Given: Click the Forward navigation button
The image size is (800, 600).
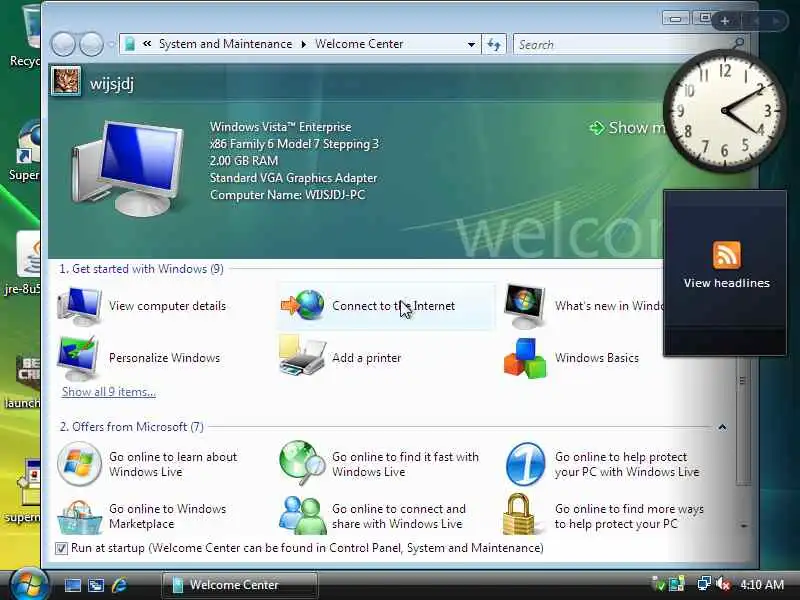Looking at the screenshot, I should pyautogui.click(x=92, y=44).
